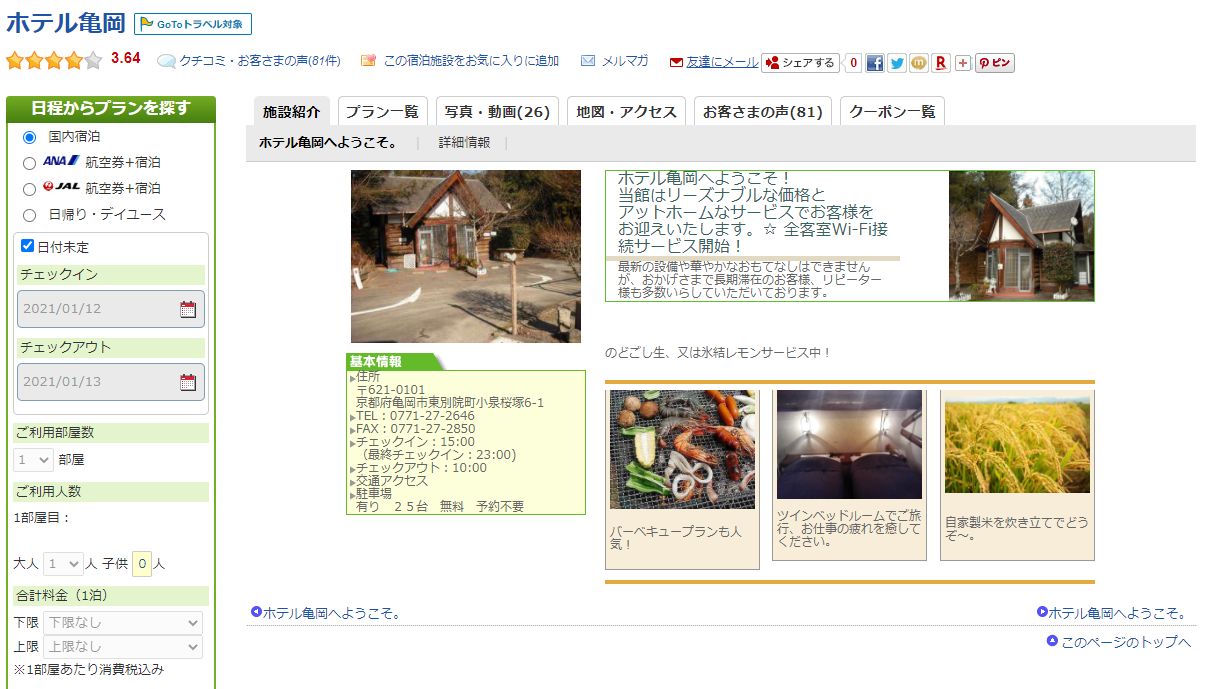Click the star rating icons
The image size is (1206, 689).
coord(54,60)
